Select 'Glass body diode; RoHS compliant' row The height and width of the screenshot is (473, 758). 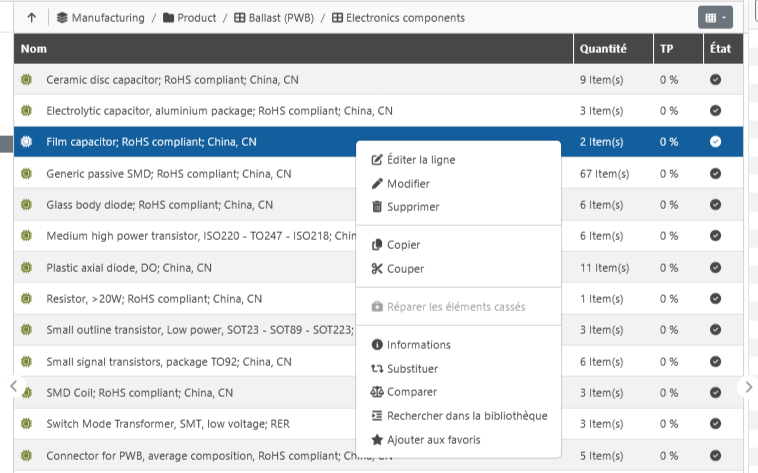[x=378, y=205]
